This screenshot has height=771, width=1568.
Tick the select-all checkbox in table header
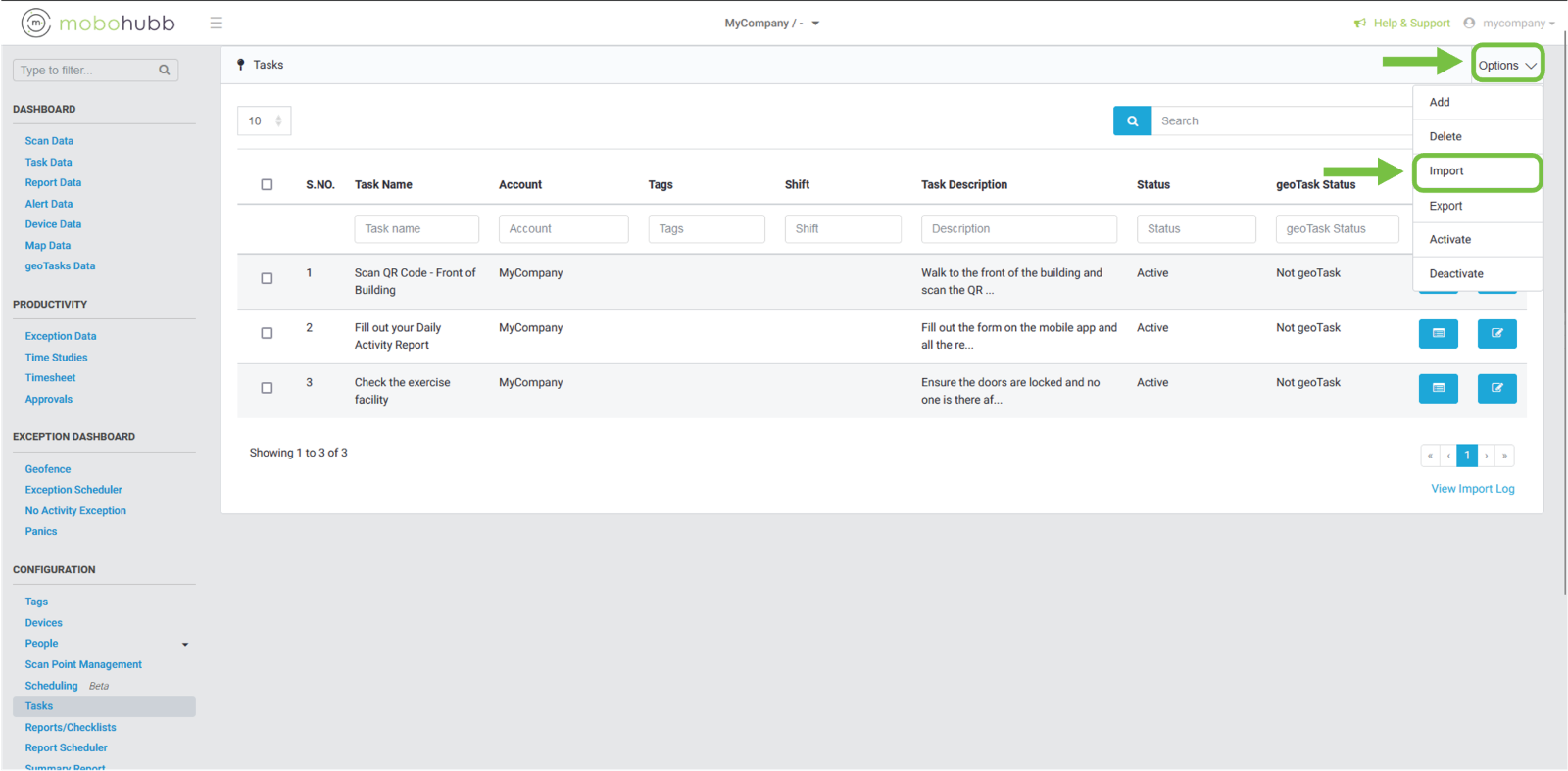[267, 184]
